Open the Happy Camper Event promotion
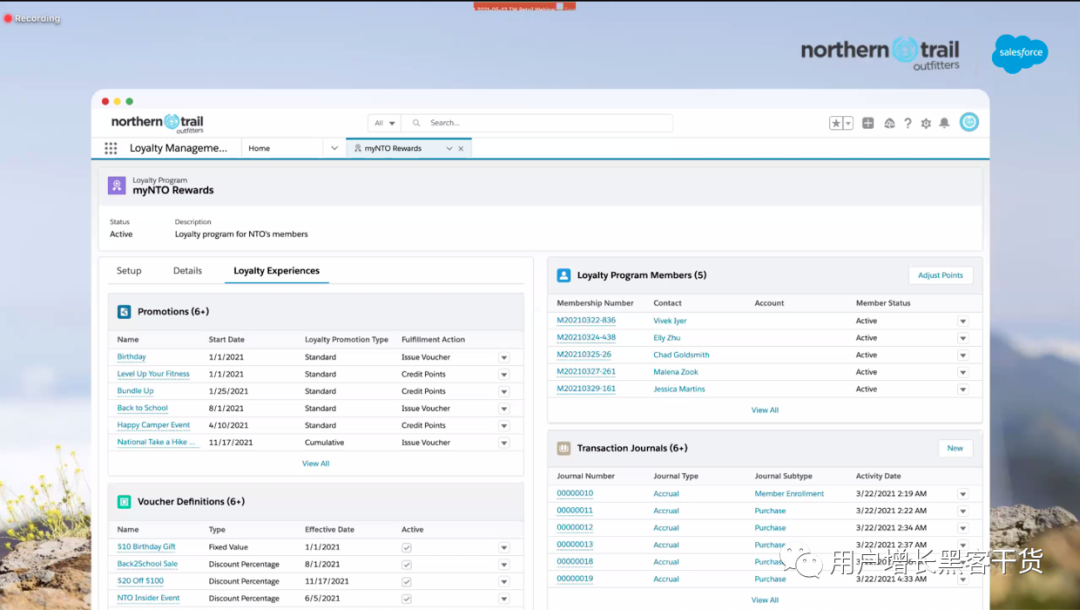1080x610 pixels. [x=153, y=425]
